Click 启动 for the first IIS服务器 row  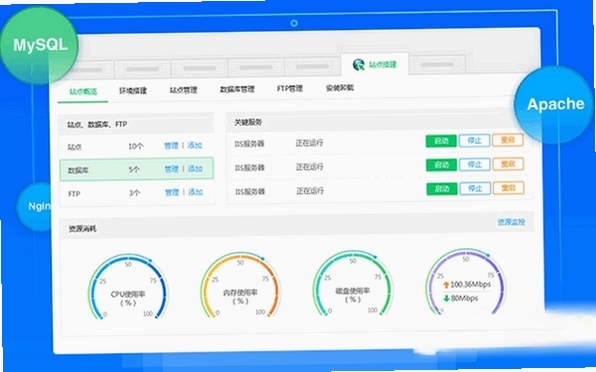441,141
